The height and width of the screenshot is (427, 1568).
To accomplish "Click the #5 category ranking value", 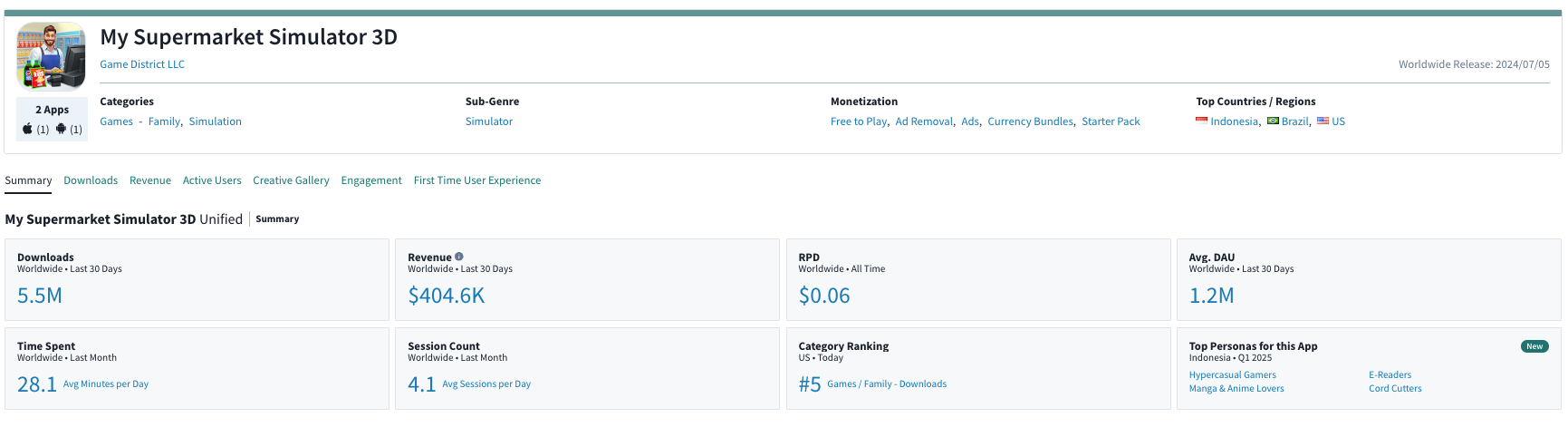I will 810,384.
